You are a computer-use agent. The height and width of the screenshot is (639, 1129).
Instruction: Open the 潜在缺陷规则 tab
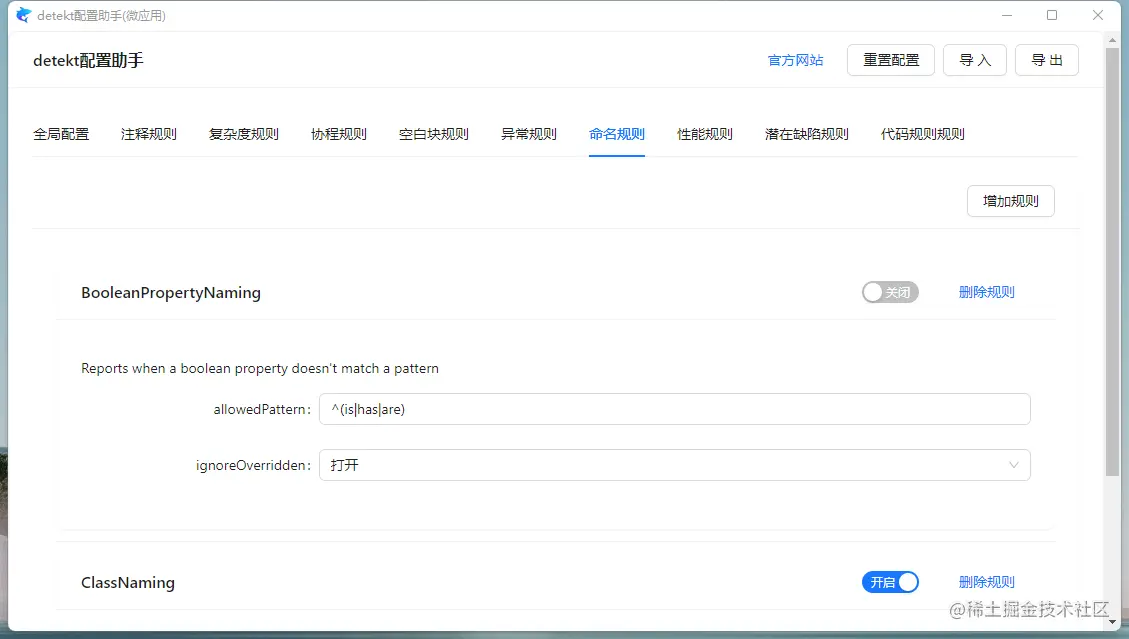click(x=806, y=134)
